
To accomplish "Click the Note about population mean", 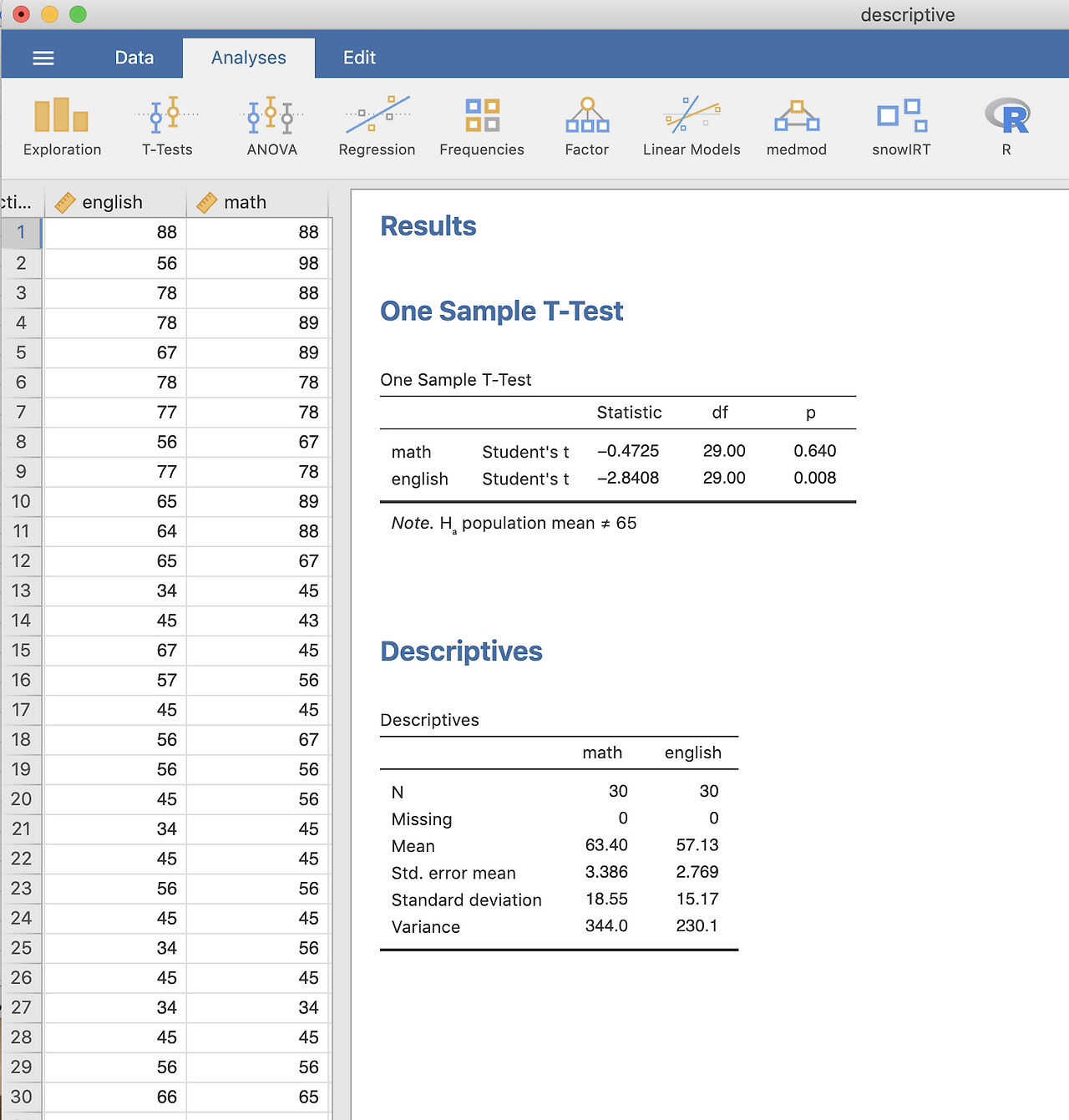I will pyautogui.click(x=514, y=524).
